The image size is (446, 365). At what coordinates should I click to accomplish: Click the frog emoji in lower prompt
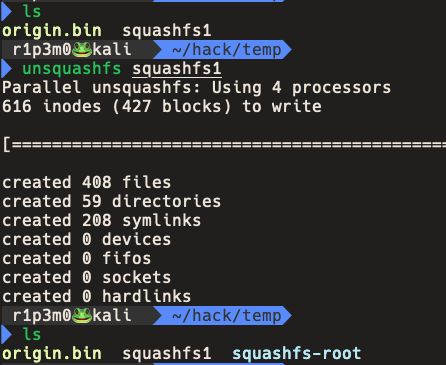click(x=82, y=315)
